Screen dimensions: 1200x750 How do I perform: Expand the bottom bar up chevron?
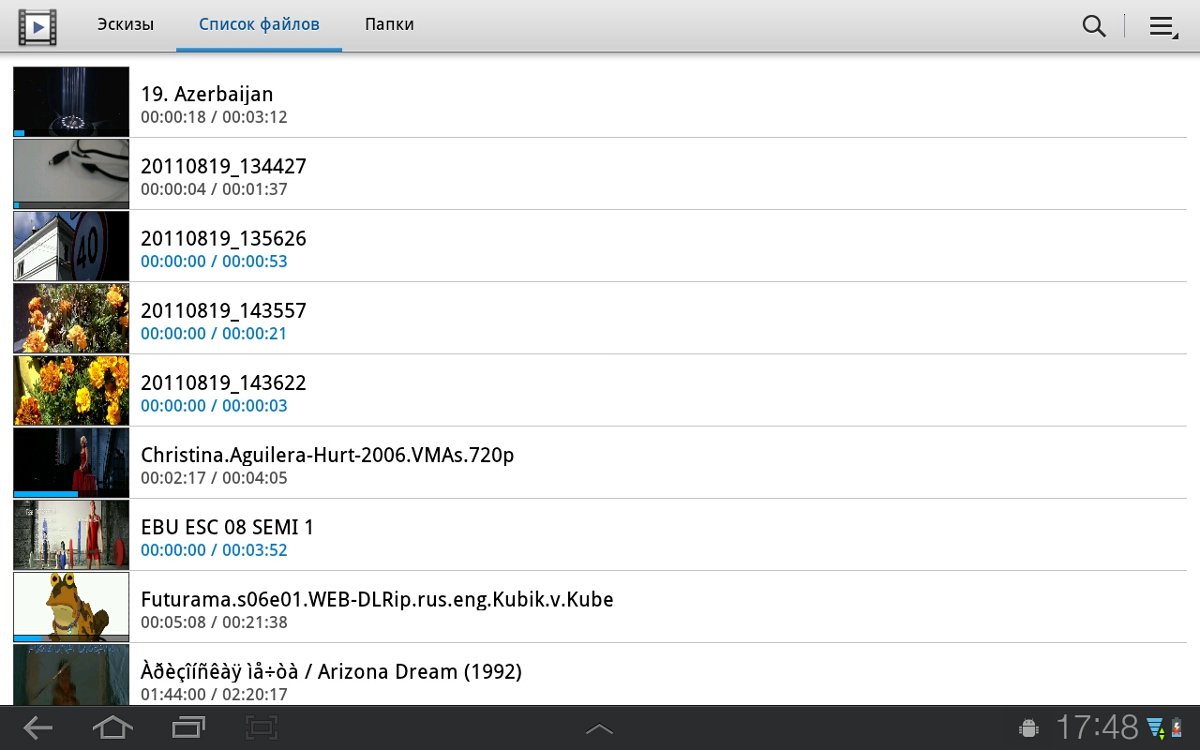pos(599,729)
